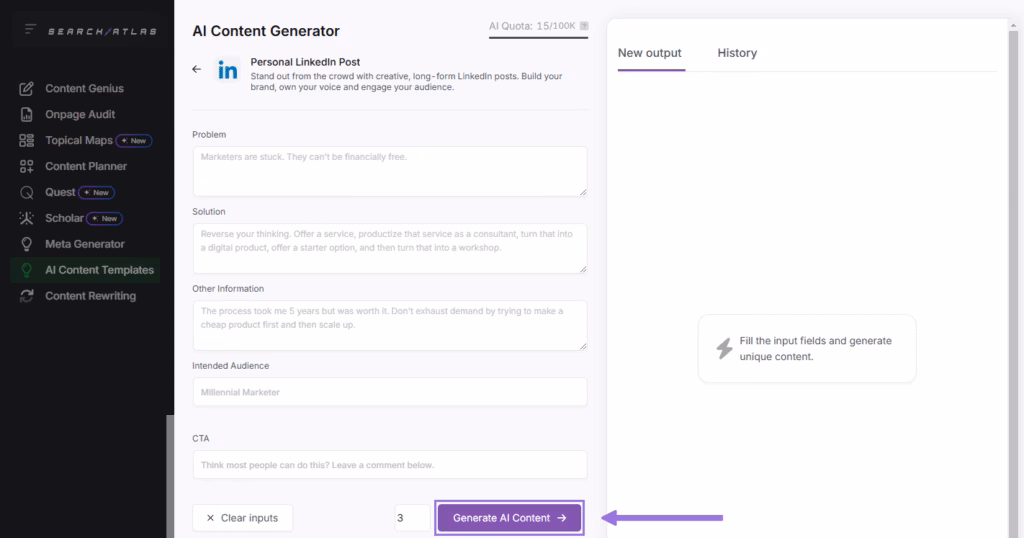Focus the Solution text area
1024x538 pixels.
point(389,248)
